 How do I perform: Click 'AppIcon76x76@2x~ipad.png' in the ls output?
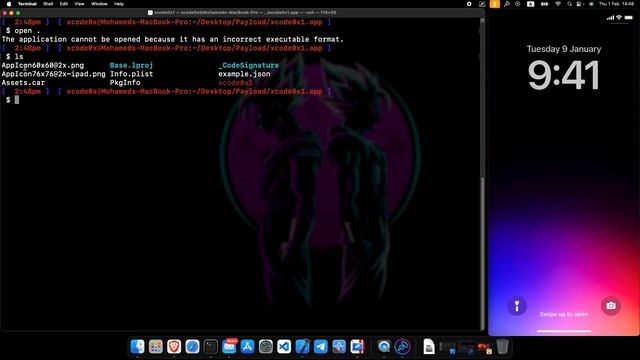53,74
